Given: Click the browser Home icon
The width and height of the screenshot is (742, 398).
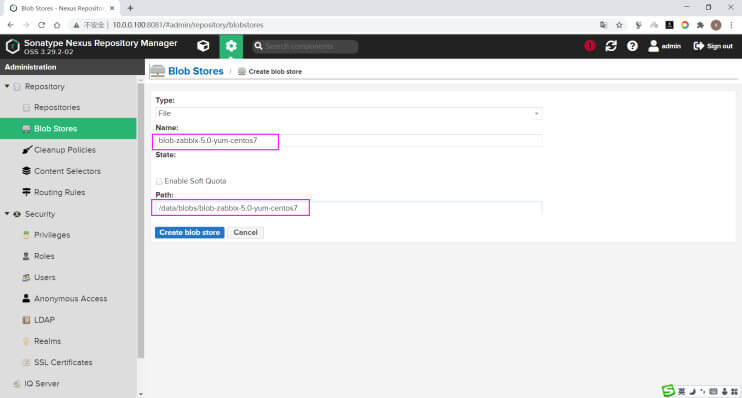Looking at the screenshot, I should pyautogui.click(x=57, y=25).
